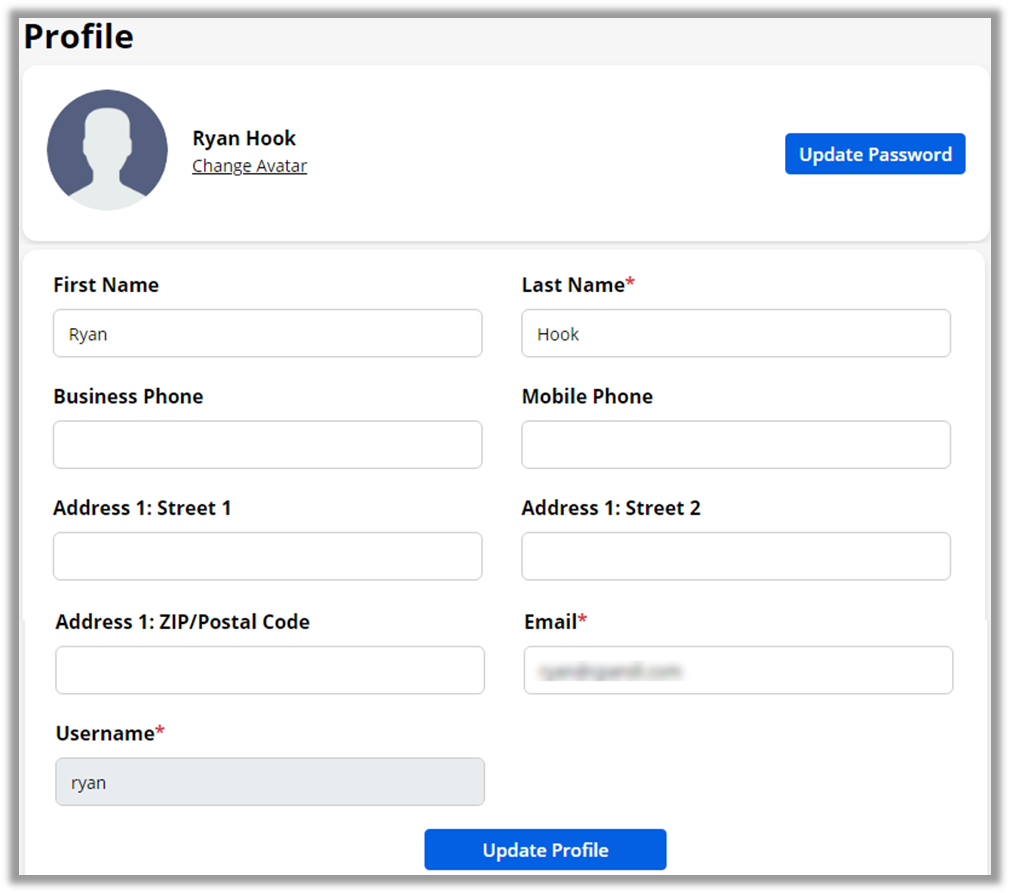Submit with the Update Profile button
Viewport: 1011px width, 893px height.
pos(545,850)
